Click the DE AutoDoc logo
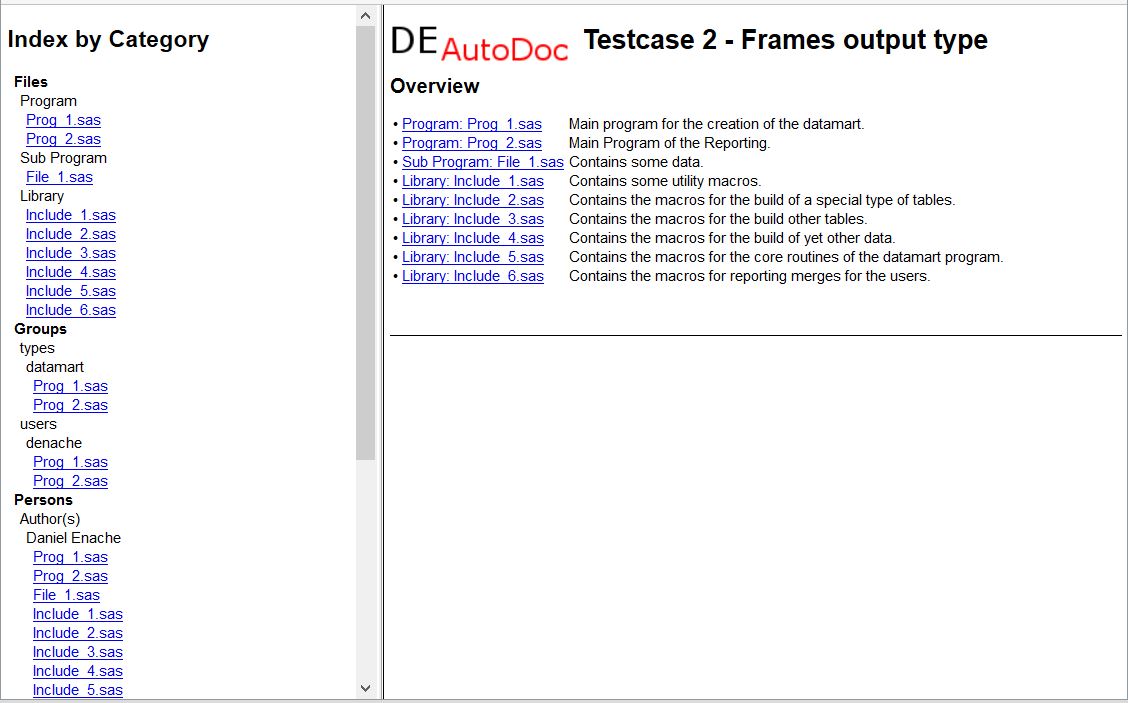Viewport: 1128px width, 703px height. coord(479,41)
